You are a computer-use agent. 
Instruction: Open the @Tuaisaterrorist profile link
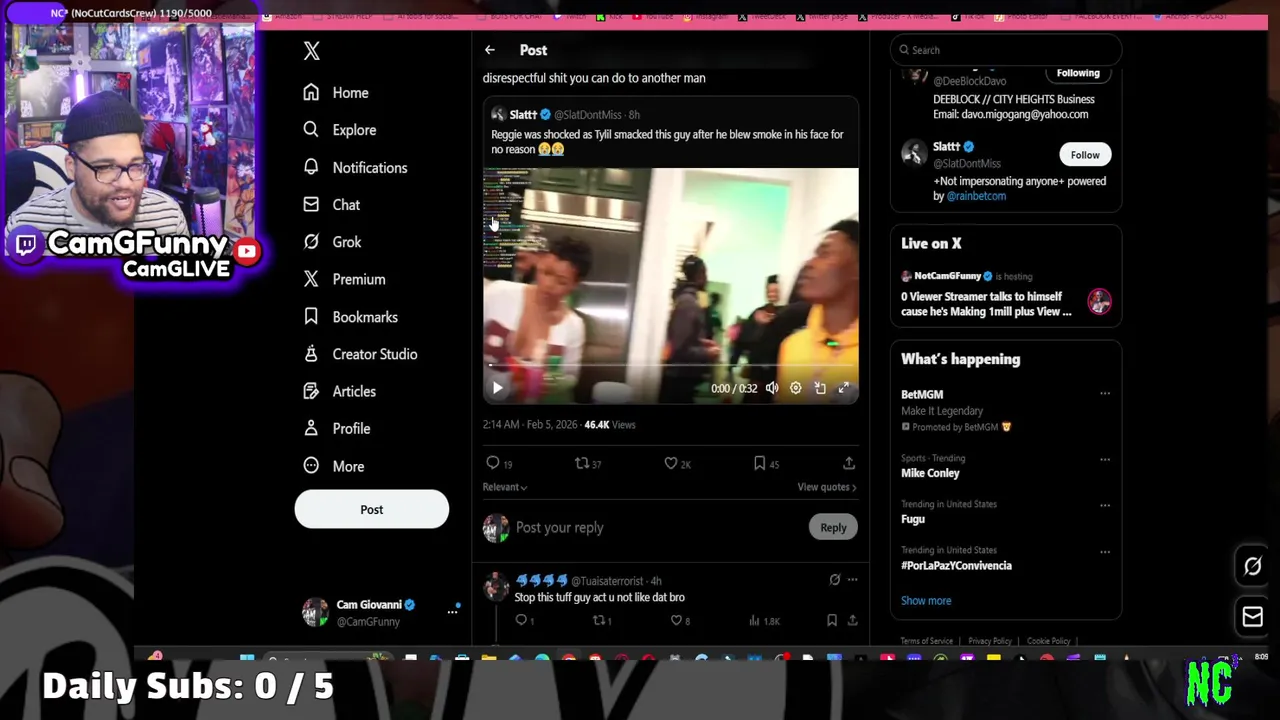point(607,581)
